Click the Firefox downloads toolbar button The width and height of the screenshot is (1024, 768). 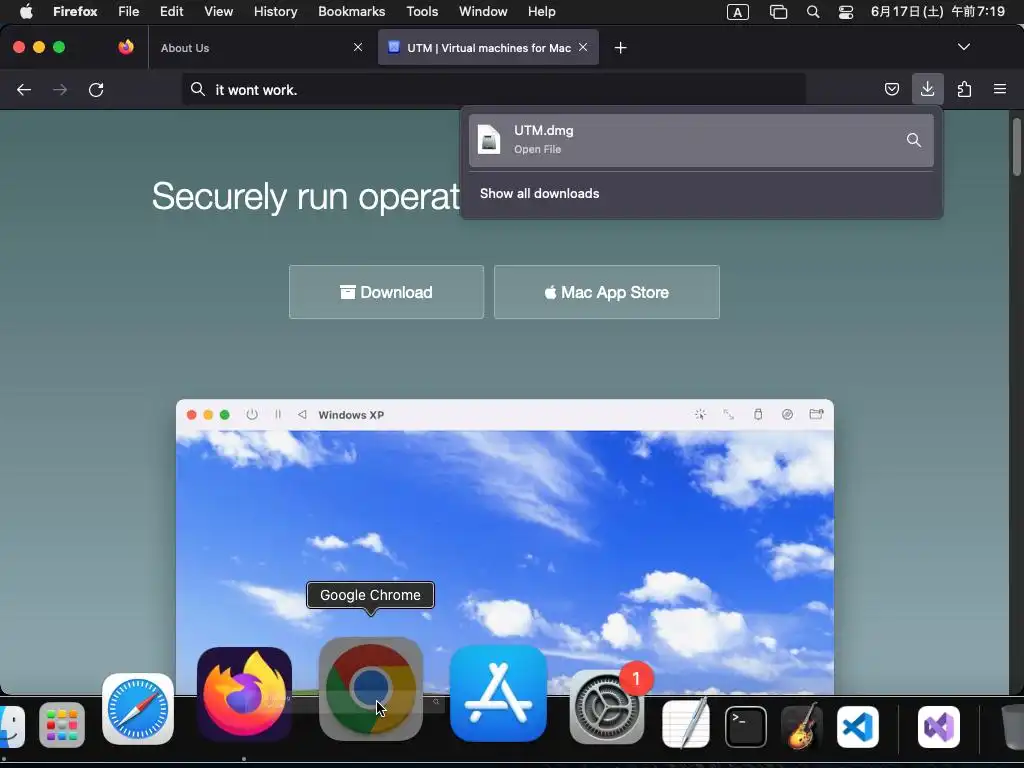coord(927,89)
